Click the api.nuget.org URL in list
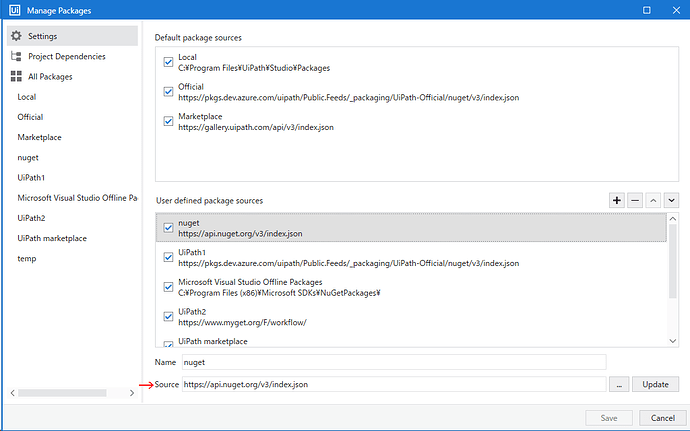 tap(240, 233)
